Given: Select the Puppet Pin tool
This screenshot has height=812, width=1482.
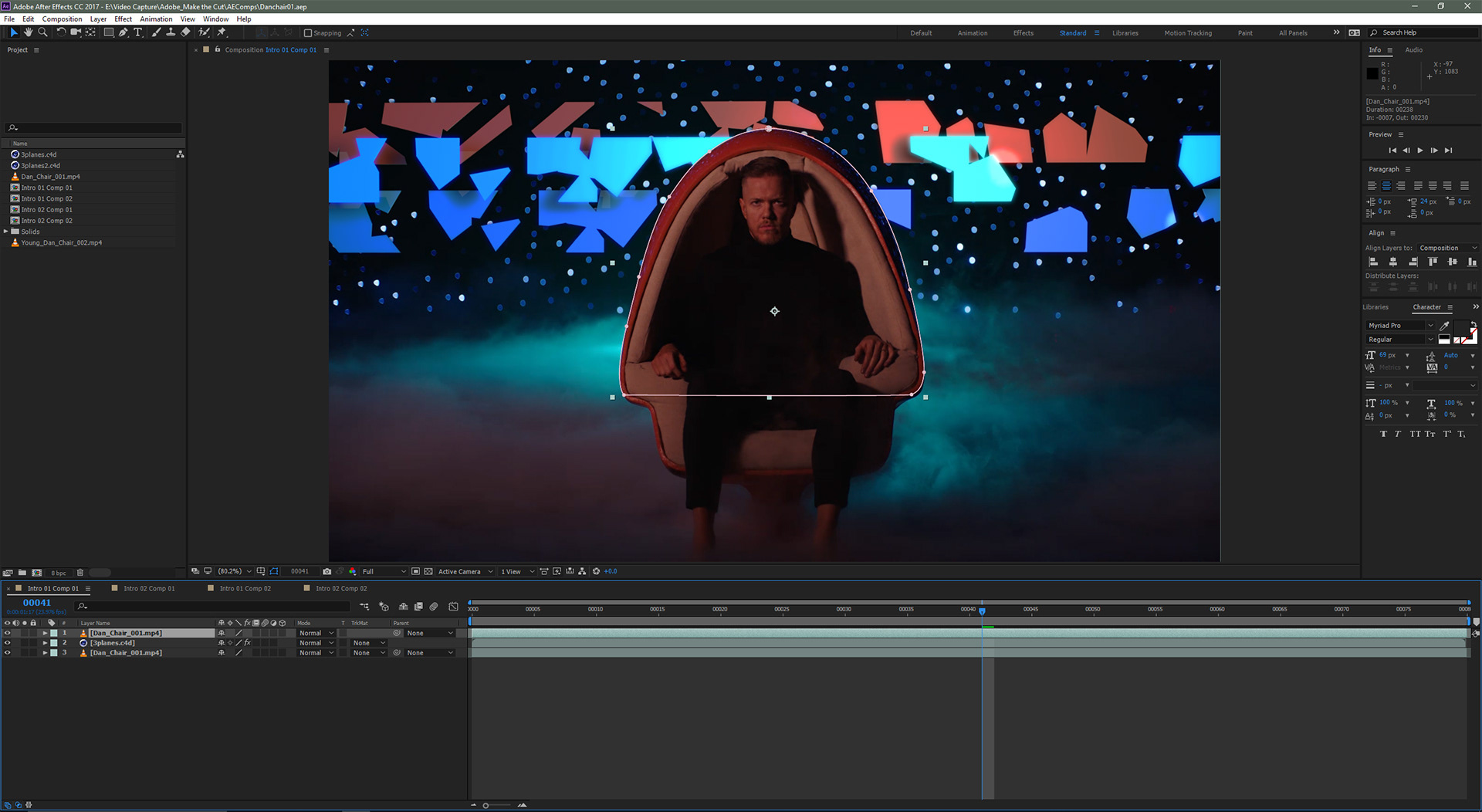Looking at the screenshot, I should point(222,32).
